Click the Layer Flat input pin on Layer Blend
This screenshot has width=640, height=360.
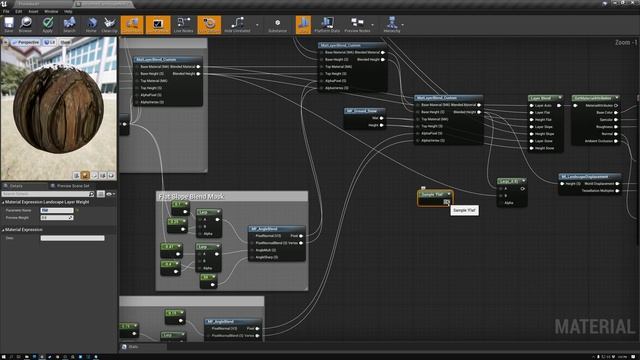(x=531, y=113)
